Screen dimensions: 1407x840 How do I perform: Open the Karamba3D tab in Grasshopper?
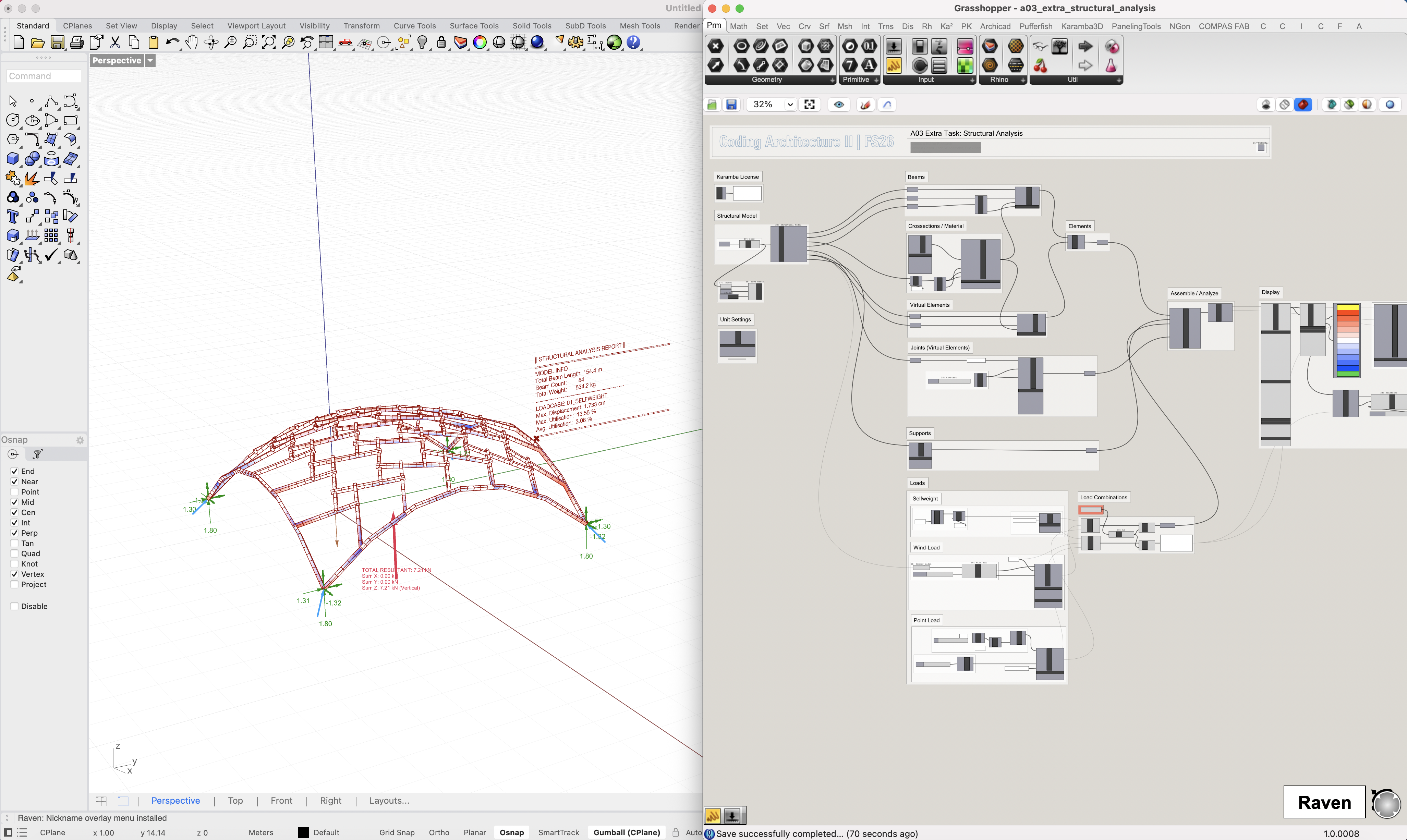1082,26
